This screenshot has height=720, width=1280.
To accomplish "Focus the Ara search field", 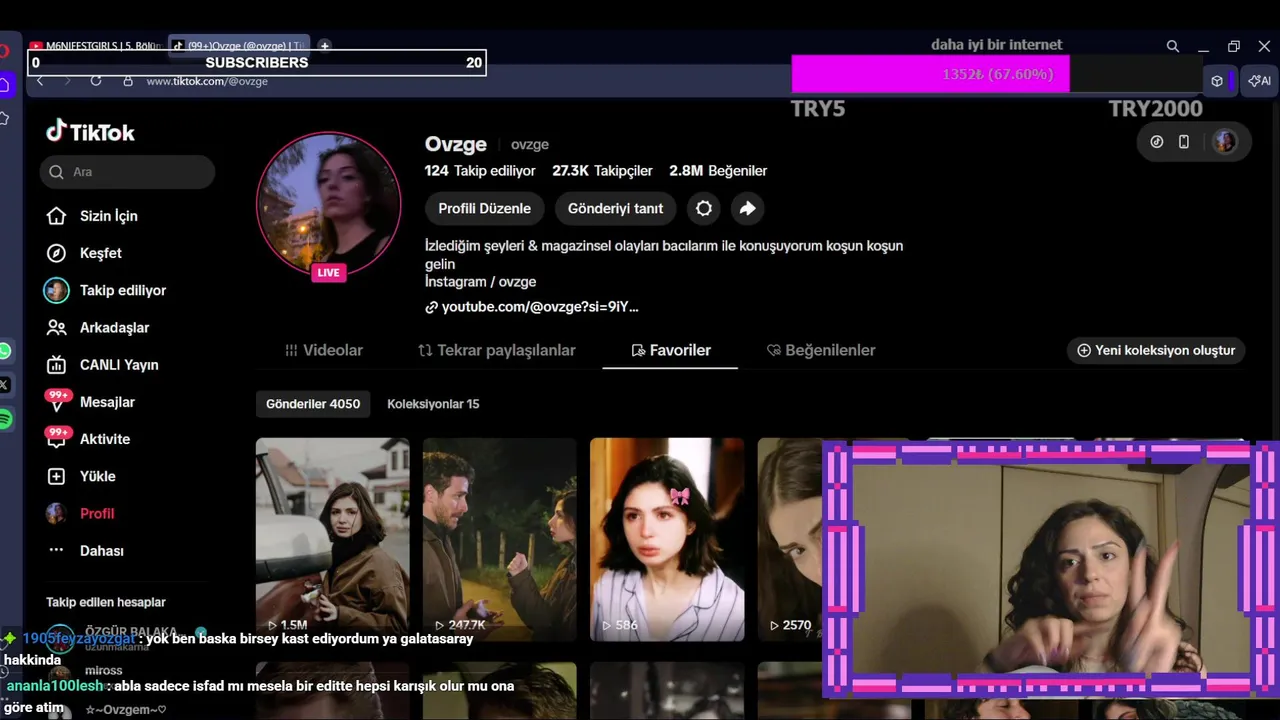I will (x=128, y=172).
